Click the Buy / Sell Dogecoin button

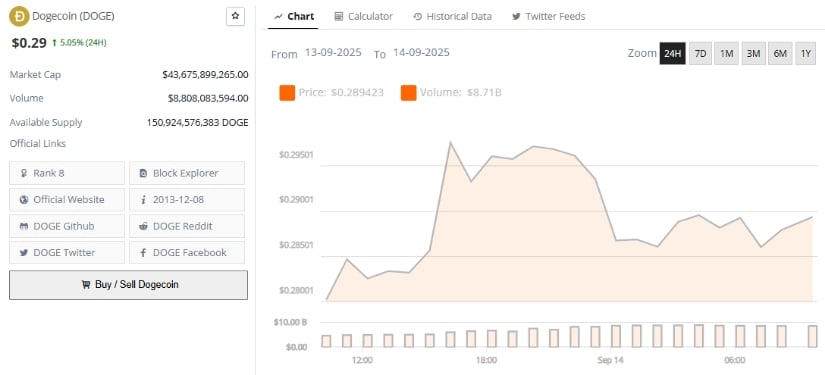pyautogui.click(x=128, y=285)
